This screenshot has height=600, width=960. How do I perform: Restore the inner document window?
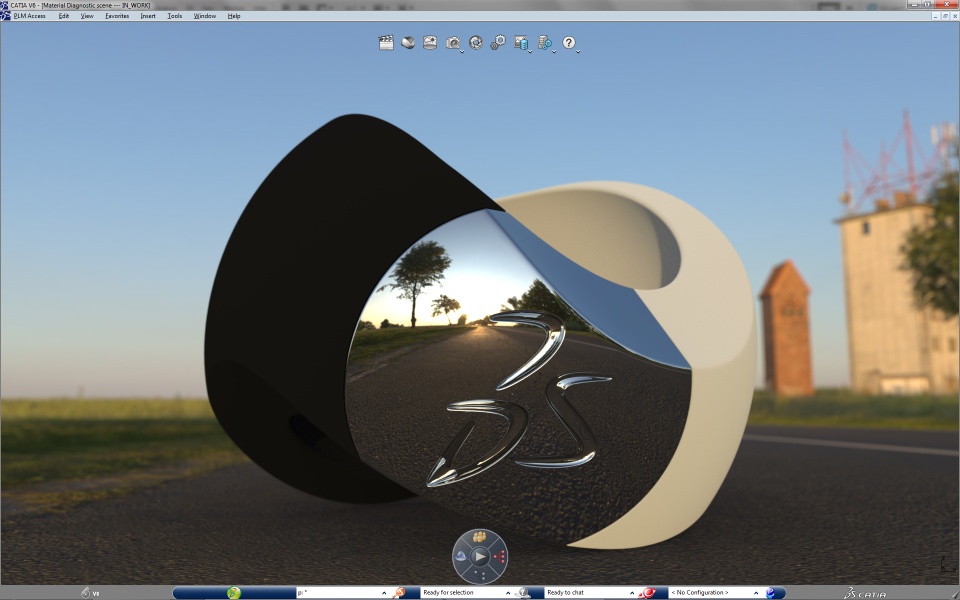(945, 16)
